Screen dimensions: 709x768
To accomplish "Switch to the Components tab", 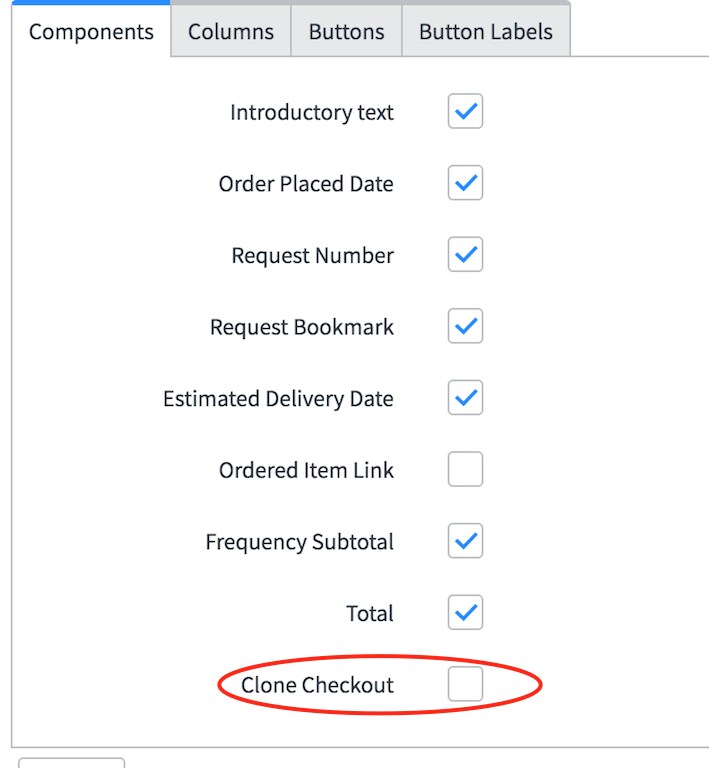I will [91, 32].
